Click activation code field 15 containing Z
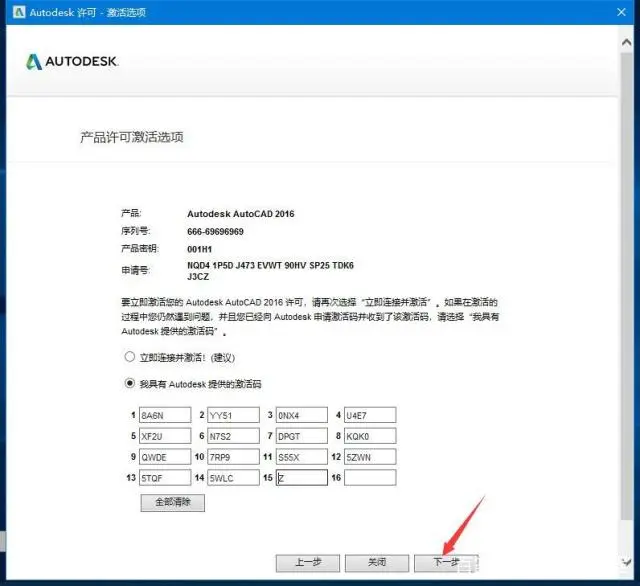This screenshot has height=586, width=640. (302, 477)
